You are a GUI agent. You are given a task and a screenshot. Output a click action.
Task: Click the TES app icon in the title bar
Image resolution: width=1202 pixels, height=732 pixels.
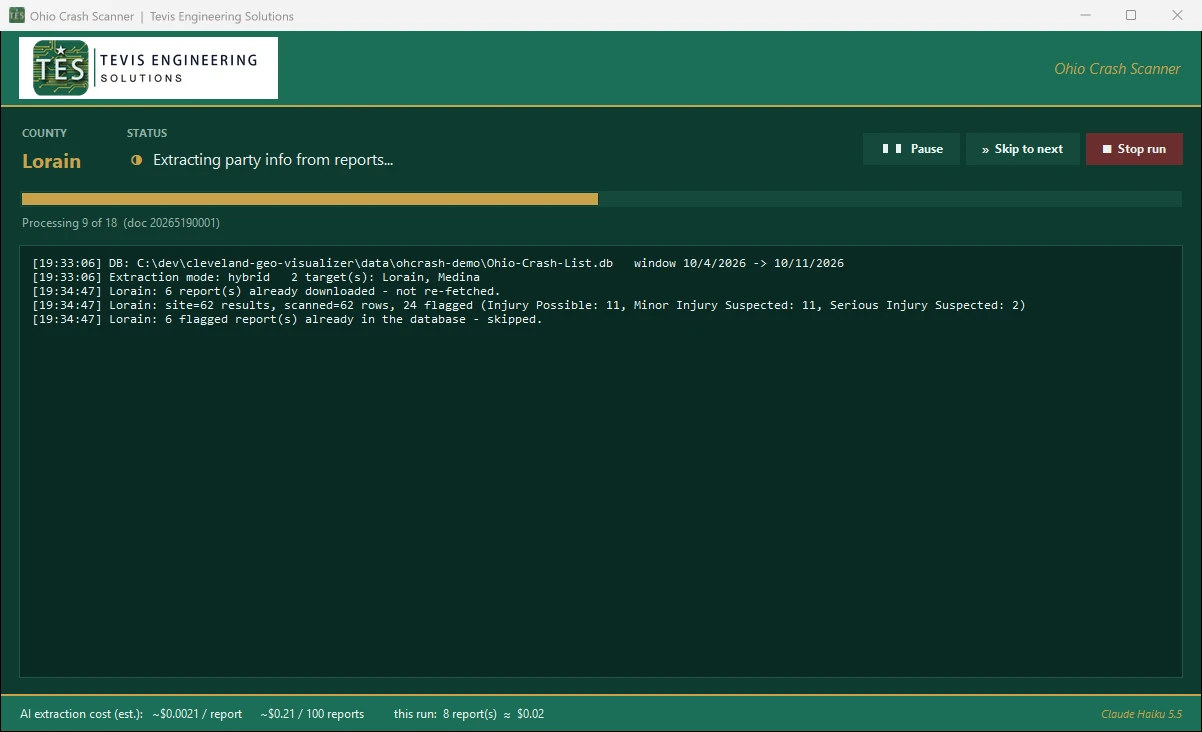[x=16, y=16]
